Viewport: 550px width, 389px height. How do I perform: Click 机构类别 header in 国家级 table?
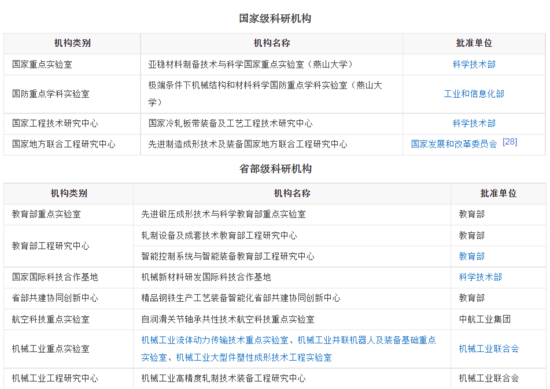(72, 43)
